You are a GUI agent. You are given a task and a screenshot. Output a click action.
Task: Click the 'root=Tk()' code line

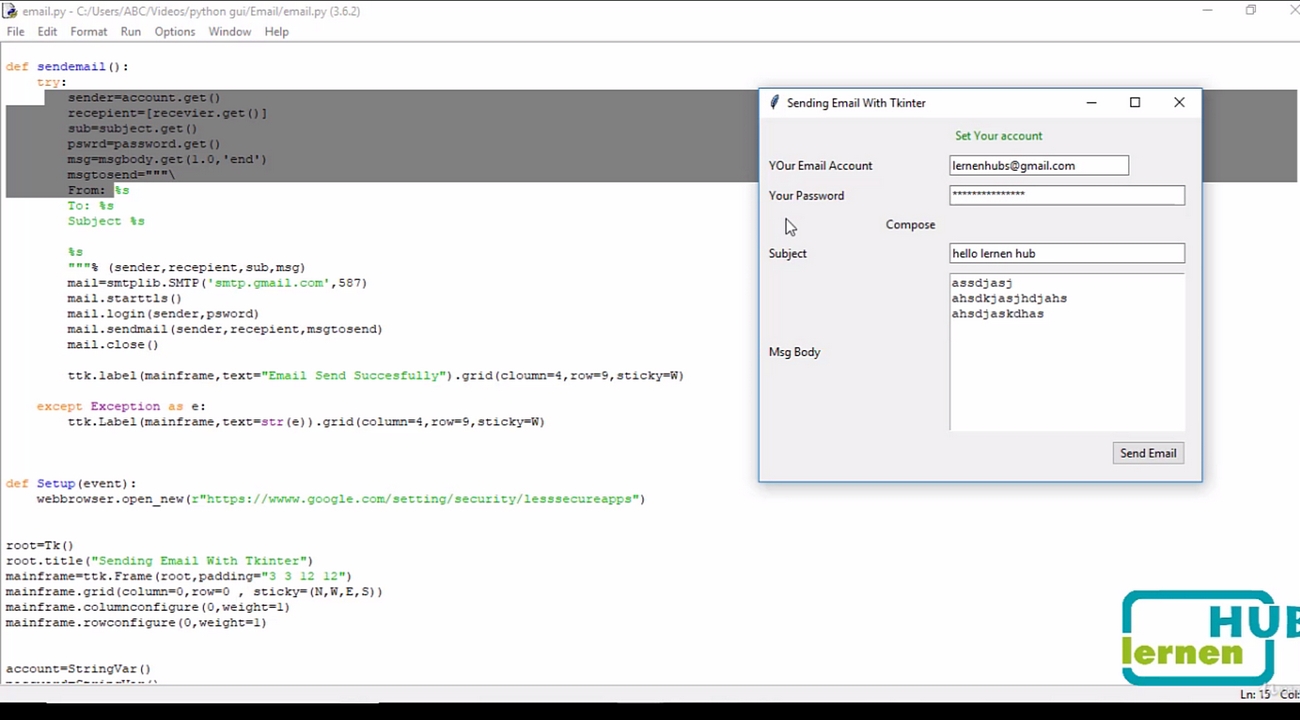39,546
